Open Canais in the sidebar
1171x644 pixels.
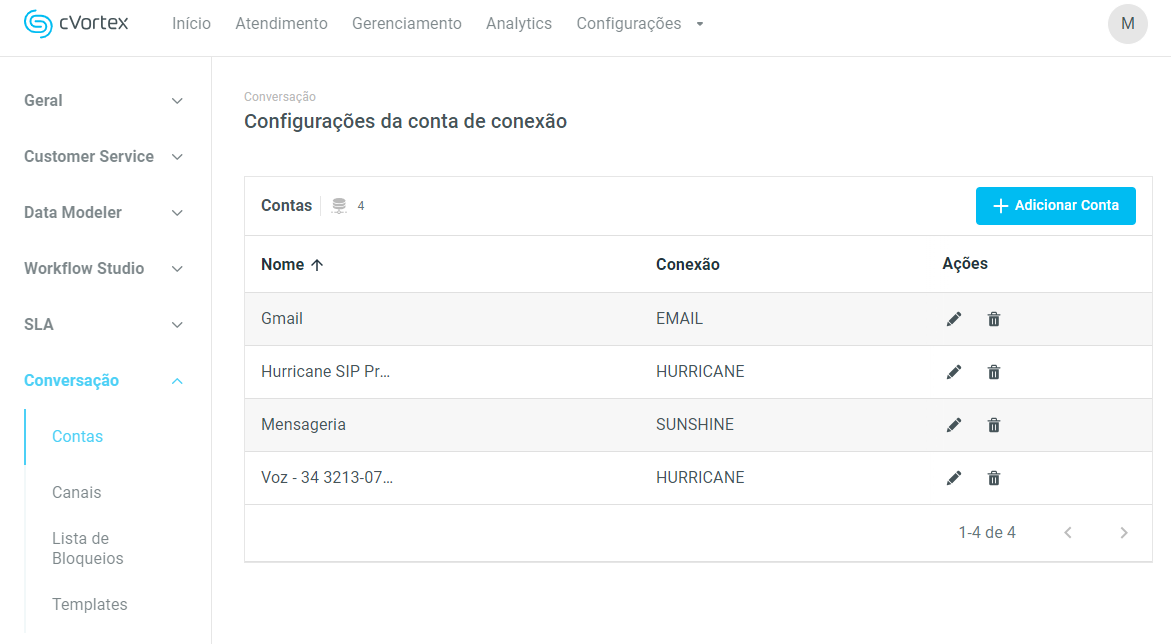coord(77,493)
